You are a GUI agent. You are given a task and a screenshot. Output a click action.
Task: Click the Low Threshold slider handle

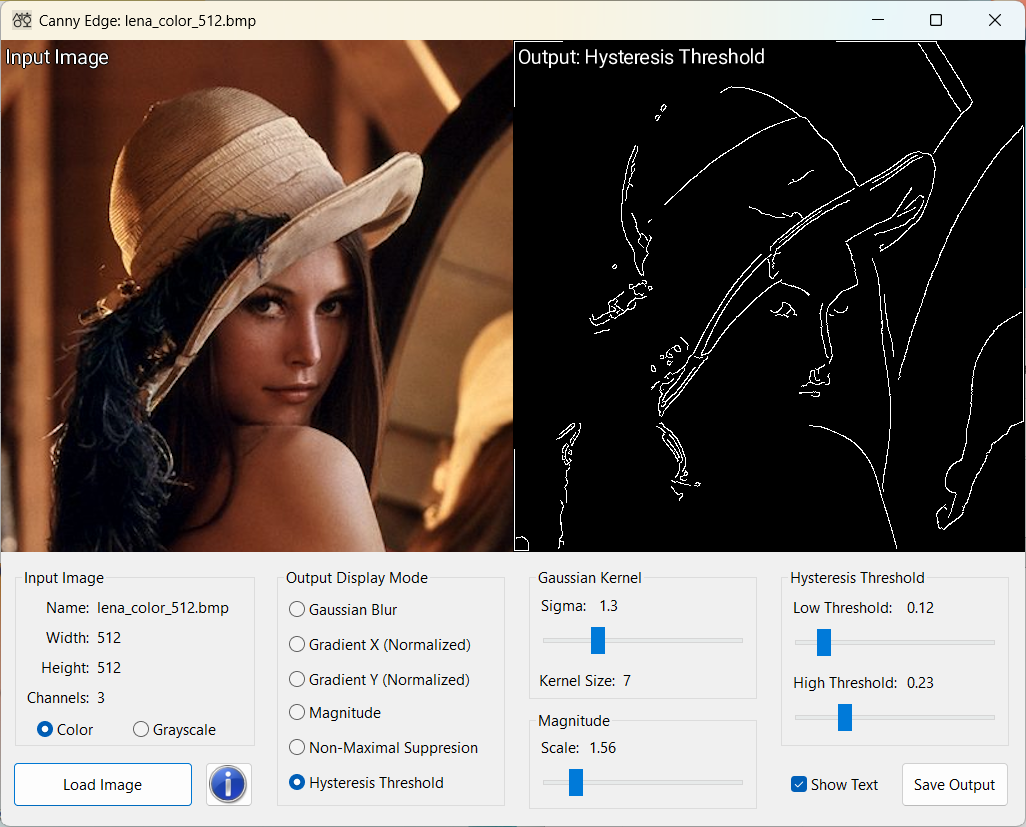pyautogui.click(x=824, y=642)
